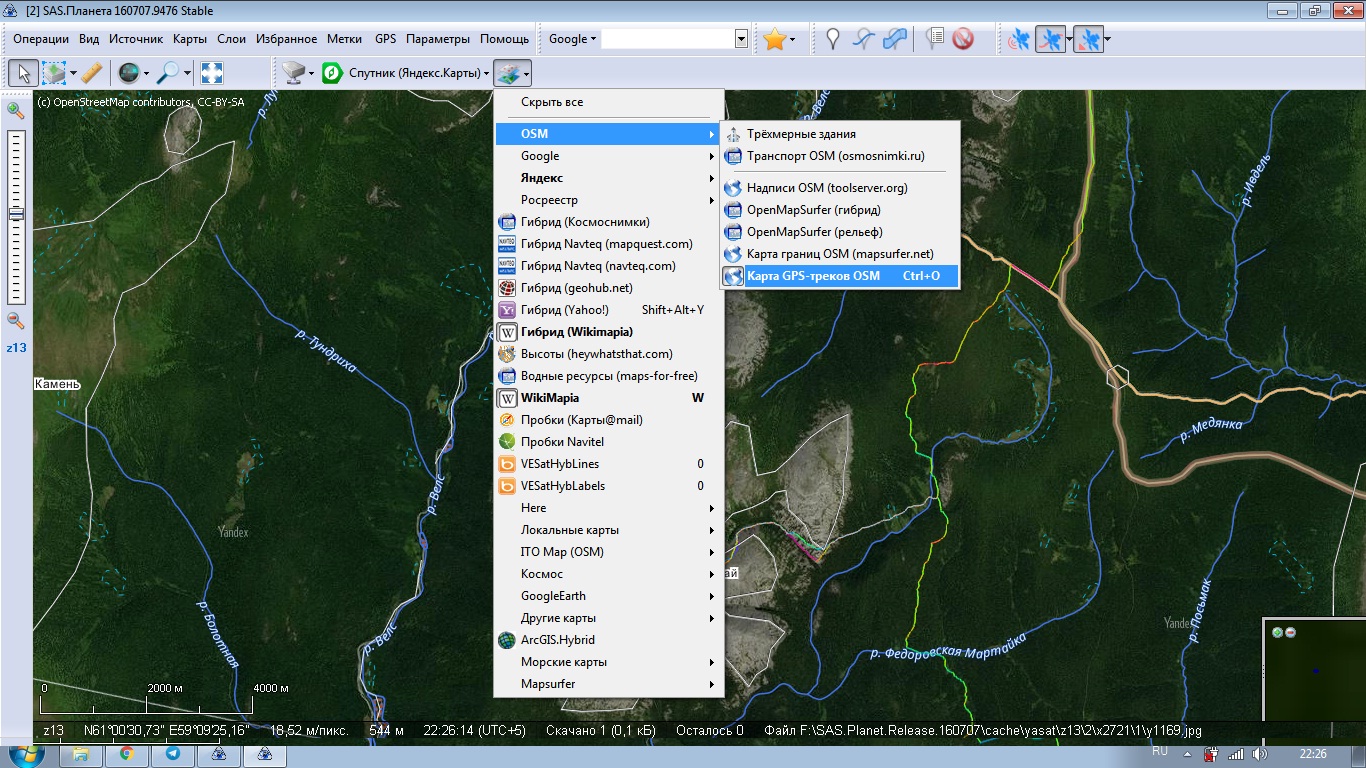Click the selection area tool icon
The image size is (1366, 768).
[x=54, y=73]
